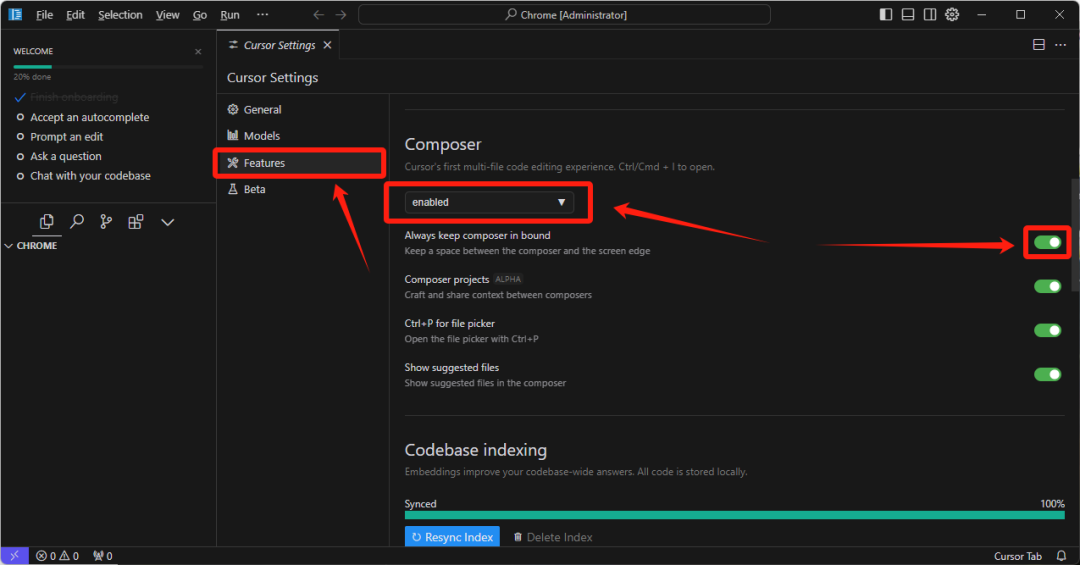Open the Explorer view icon
Viewport: 1080px width, 565px height.
coord(46,222)
